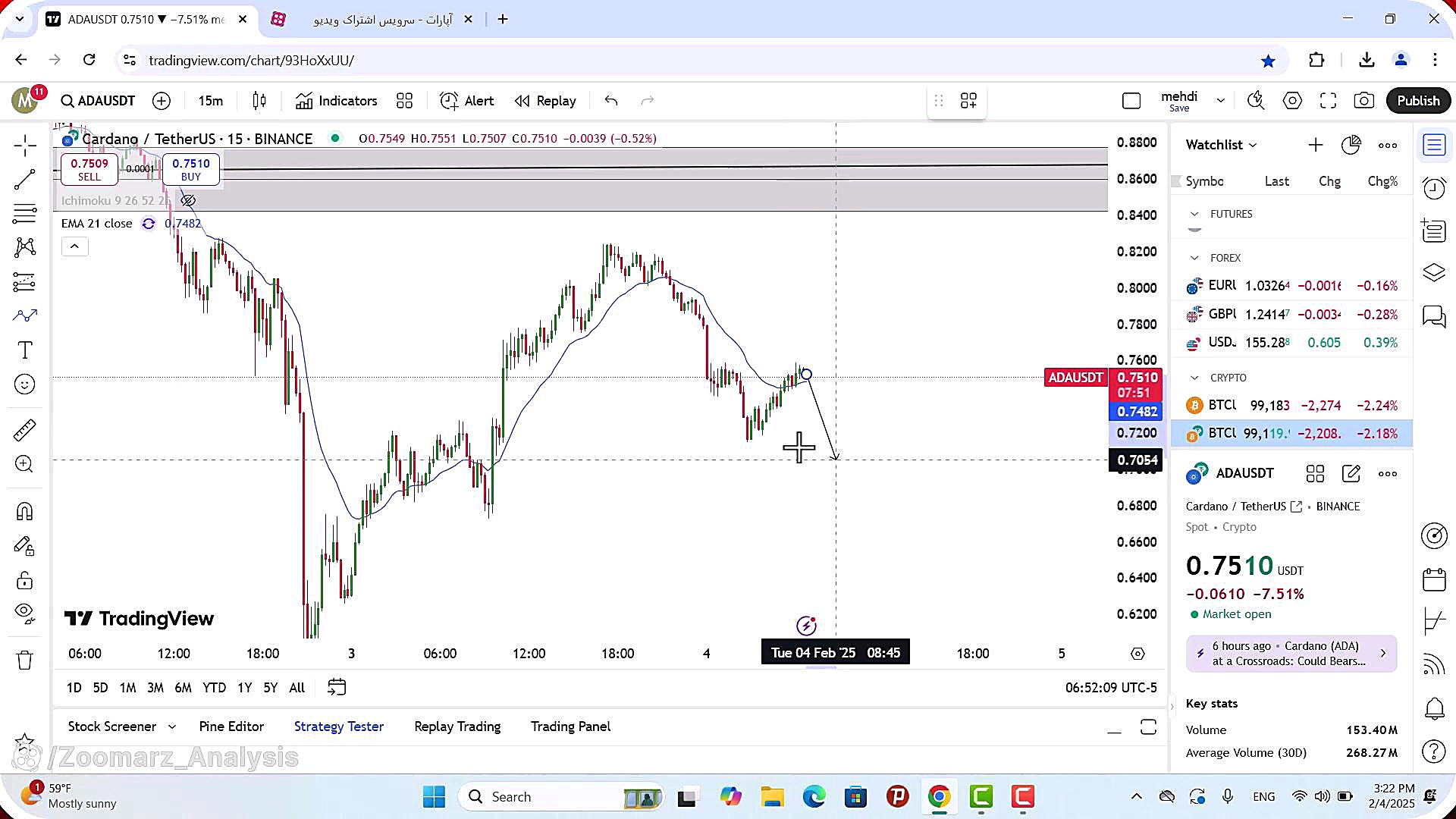Collapse the FOREX section
The image size is (1456, 819).
[x=1194, y=258]
